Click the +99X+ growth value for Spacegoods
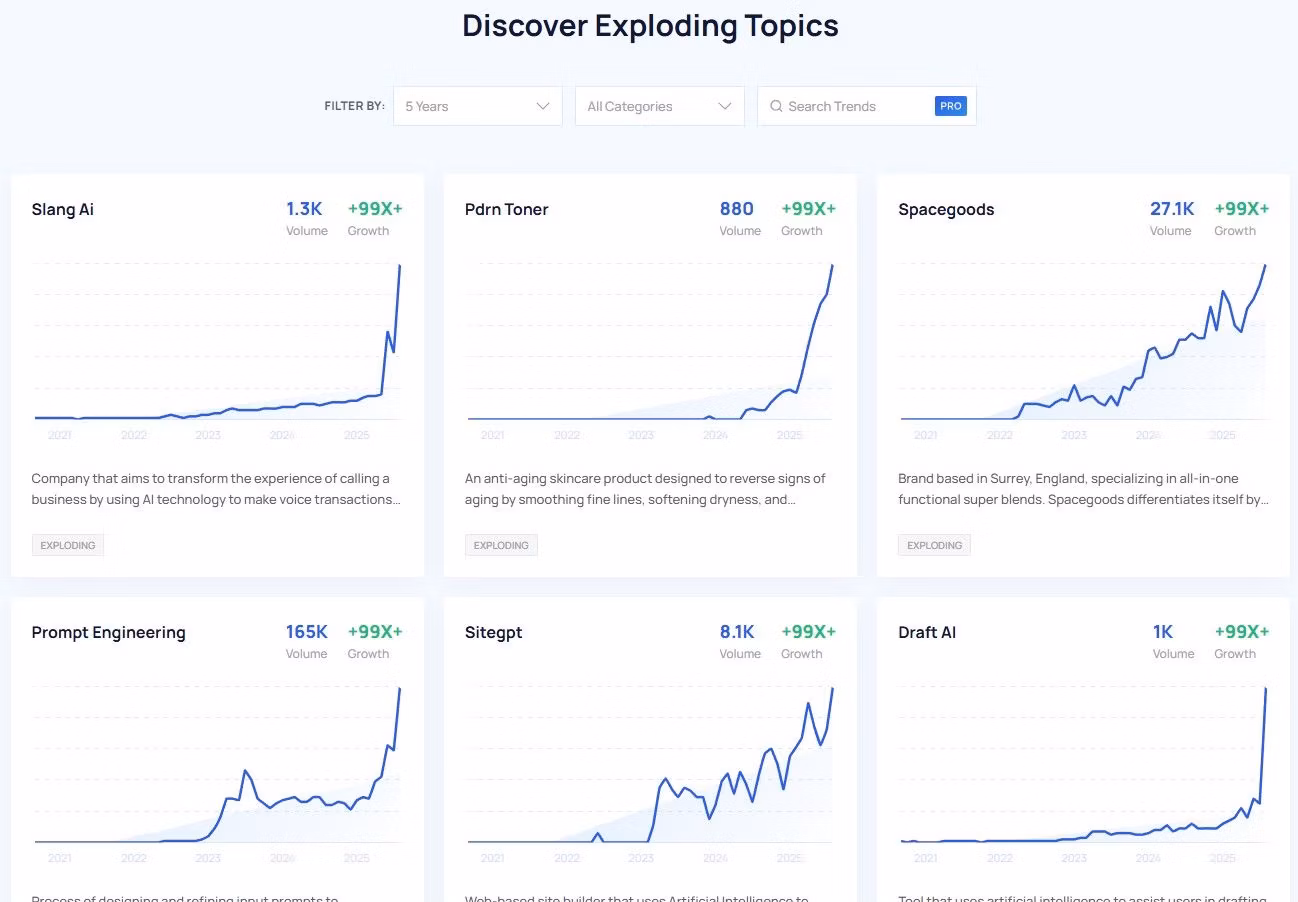The width and height of the screenshot is (1298, 902). pos(1242,209)
